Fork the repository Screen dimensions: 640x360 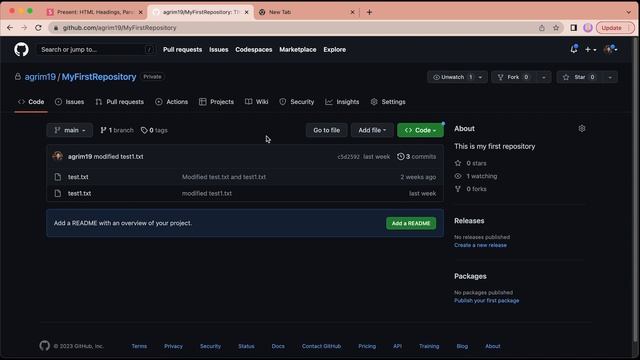click(514, 77)
